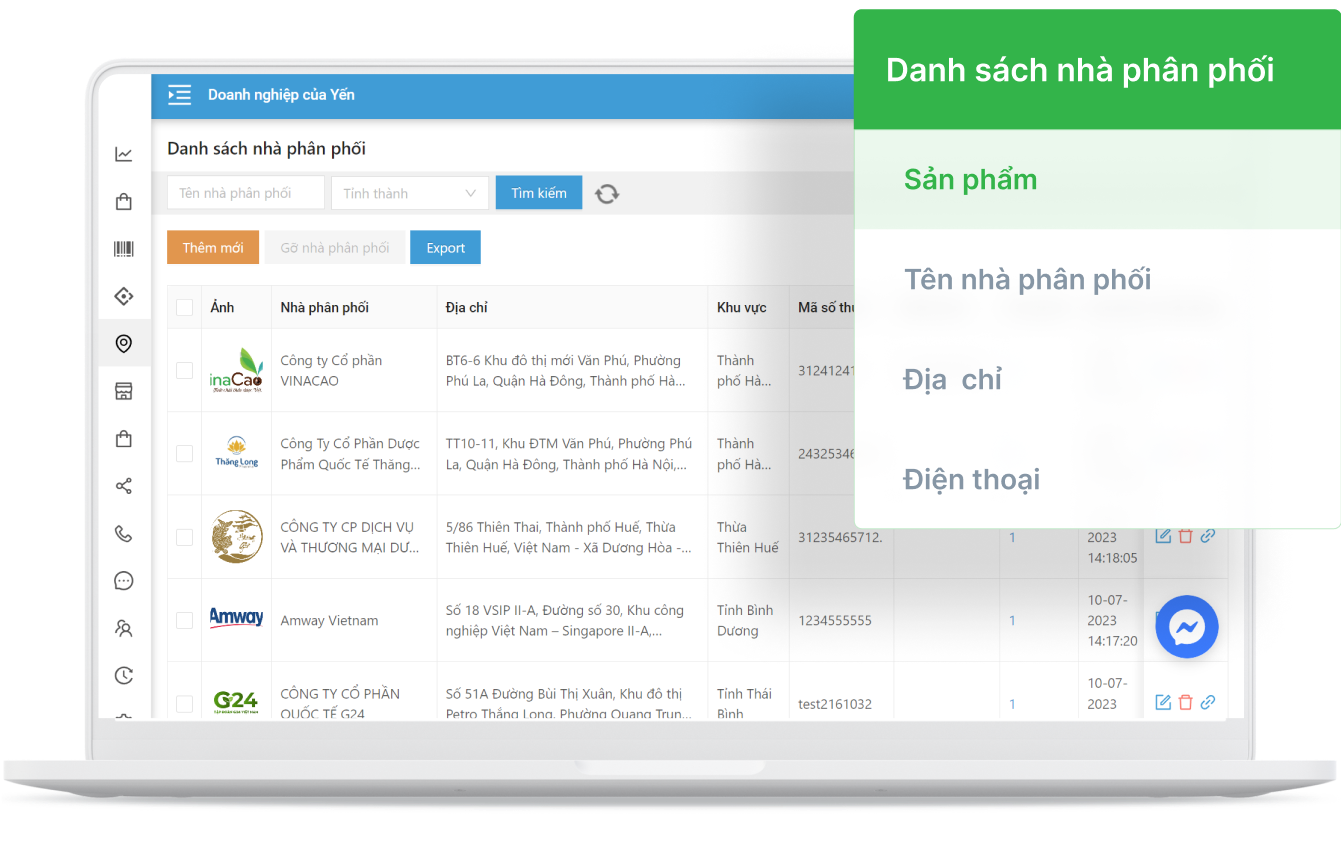Screen dimensions: 1341x860
Task: Toggle the hamburger menu beside Doanh nghiệp của Yến
Action: click(179, 95)
